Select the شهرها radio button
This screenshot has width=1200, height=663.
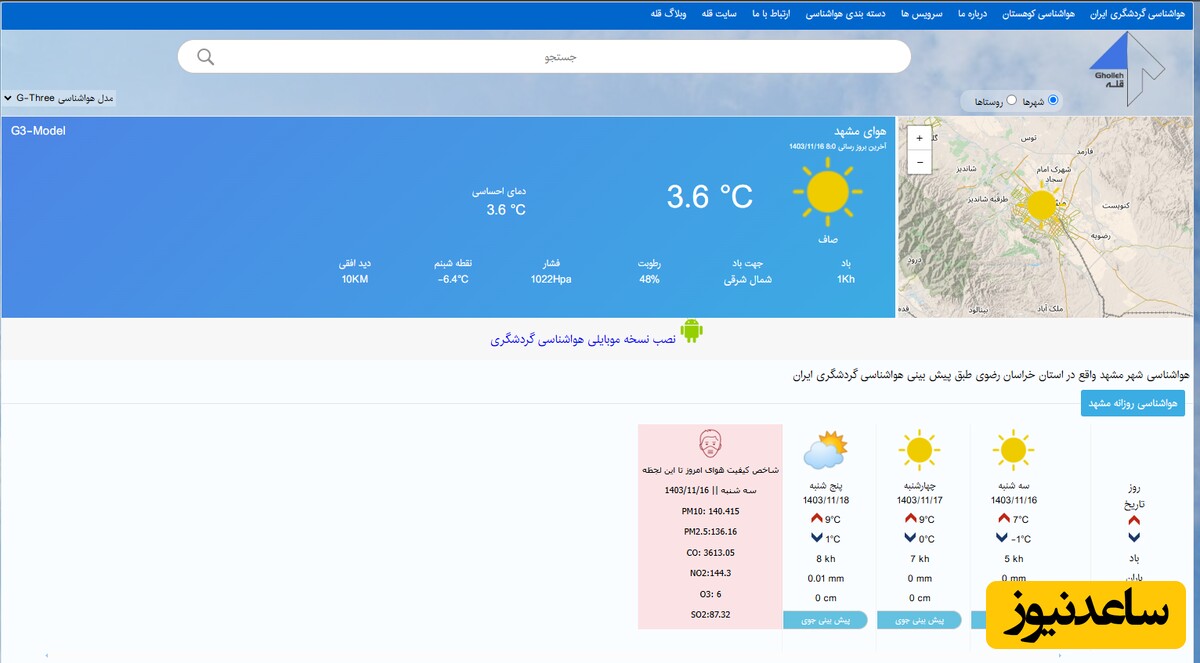point(1053,100)
